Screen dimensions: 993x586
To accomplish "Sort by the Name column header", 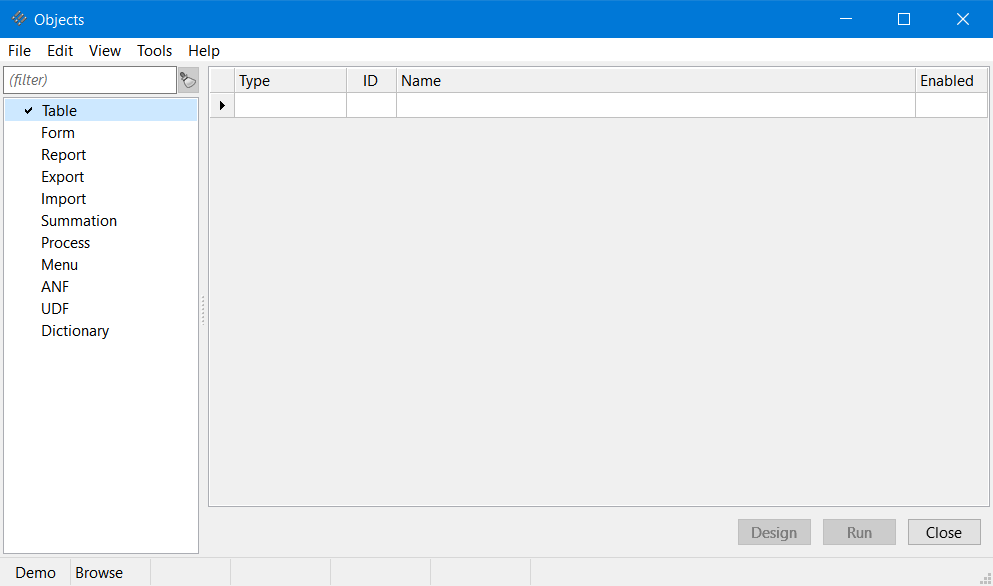I will pos(655,81).
